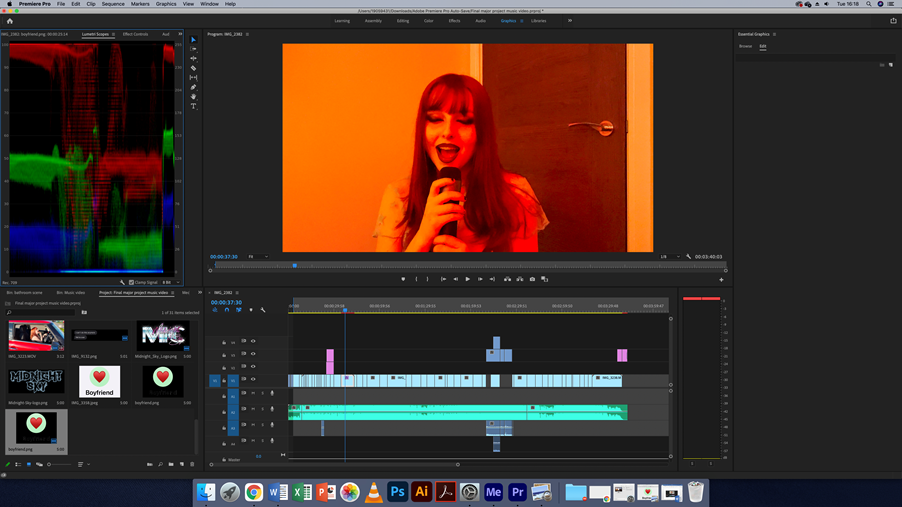Toggle Clamp Signal checkbox in Lumetri Scopes
The width and height of the screenshot is (902, 507).
131,282
